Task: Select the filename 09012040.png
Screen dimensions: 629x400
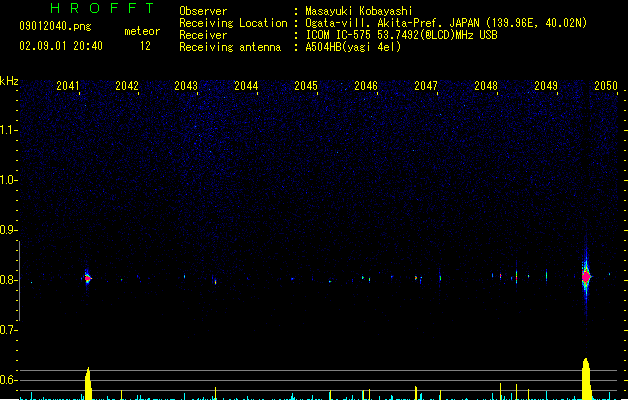Action: (x=55, y=27)
